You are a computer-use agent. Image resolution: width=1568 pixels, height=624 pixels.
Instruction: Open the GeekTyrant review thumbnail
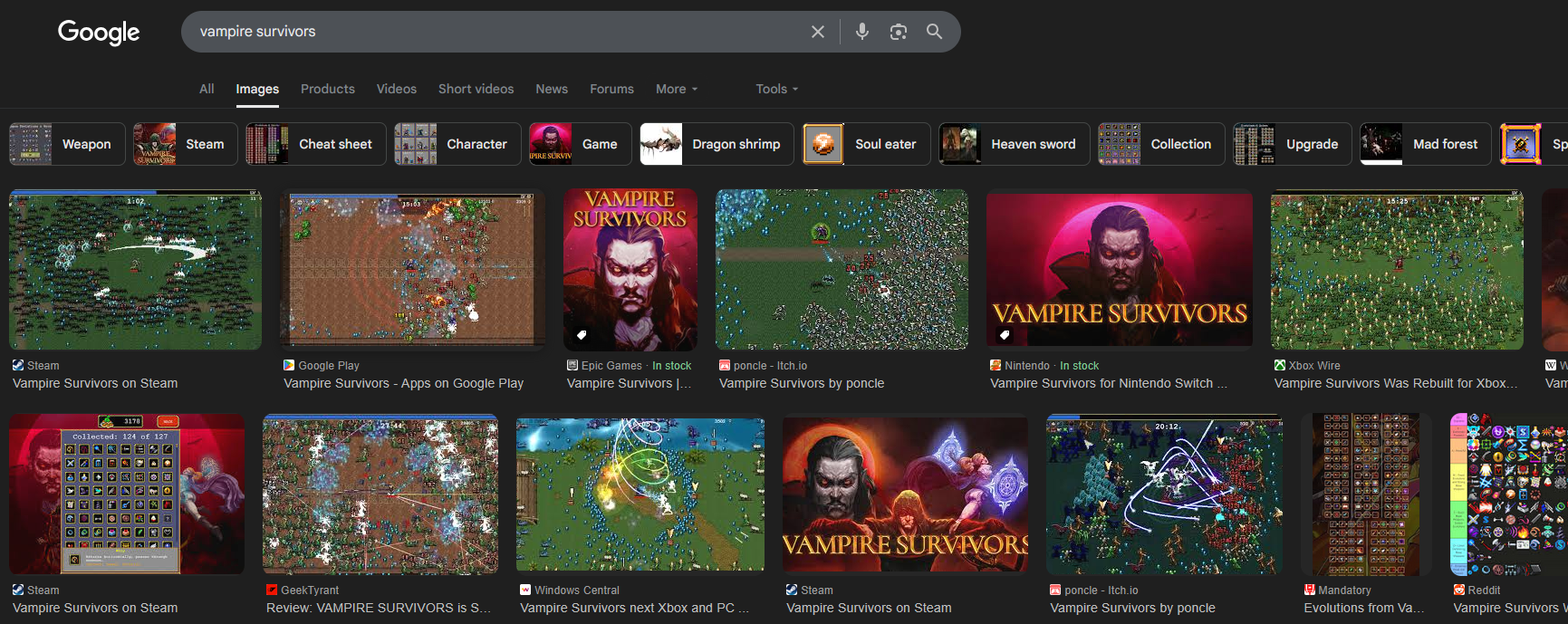coord(380,494)
